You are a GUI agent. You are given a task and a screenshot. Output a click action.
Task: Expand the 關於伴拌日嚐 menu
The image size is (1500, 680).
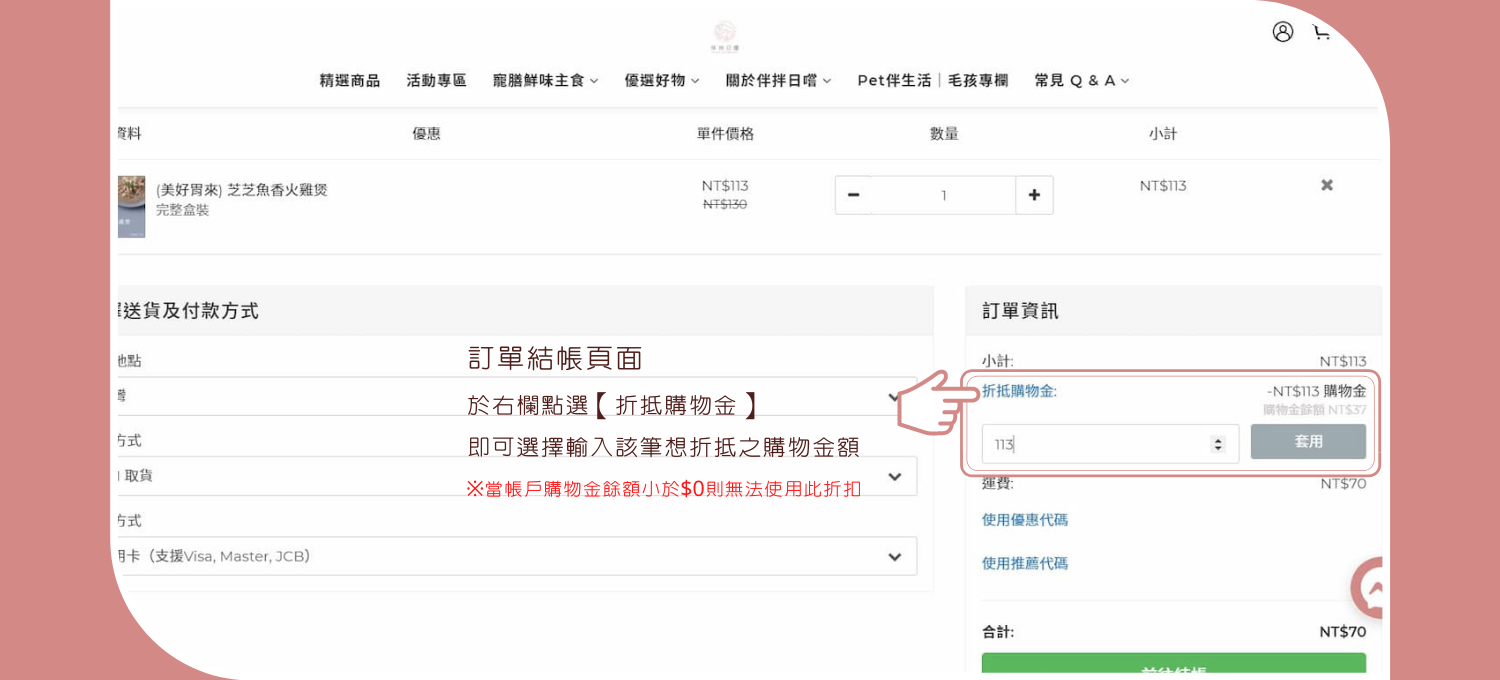778,81
